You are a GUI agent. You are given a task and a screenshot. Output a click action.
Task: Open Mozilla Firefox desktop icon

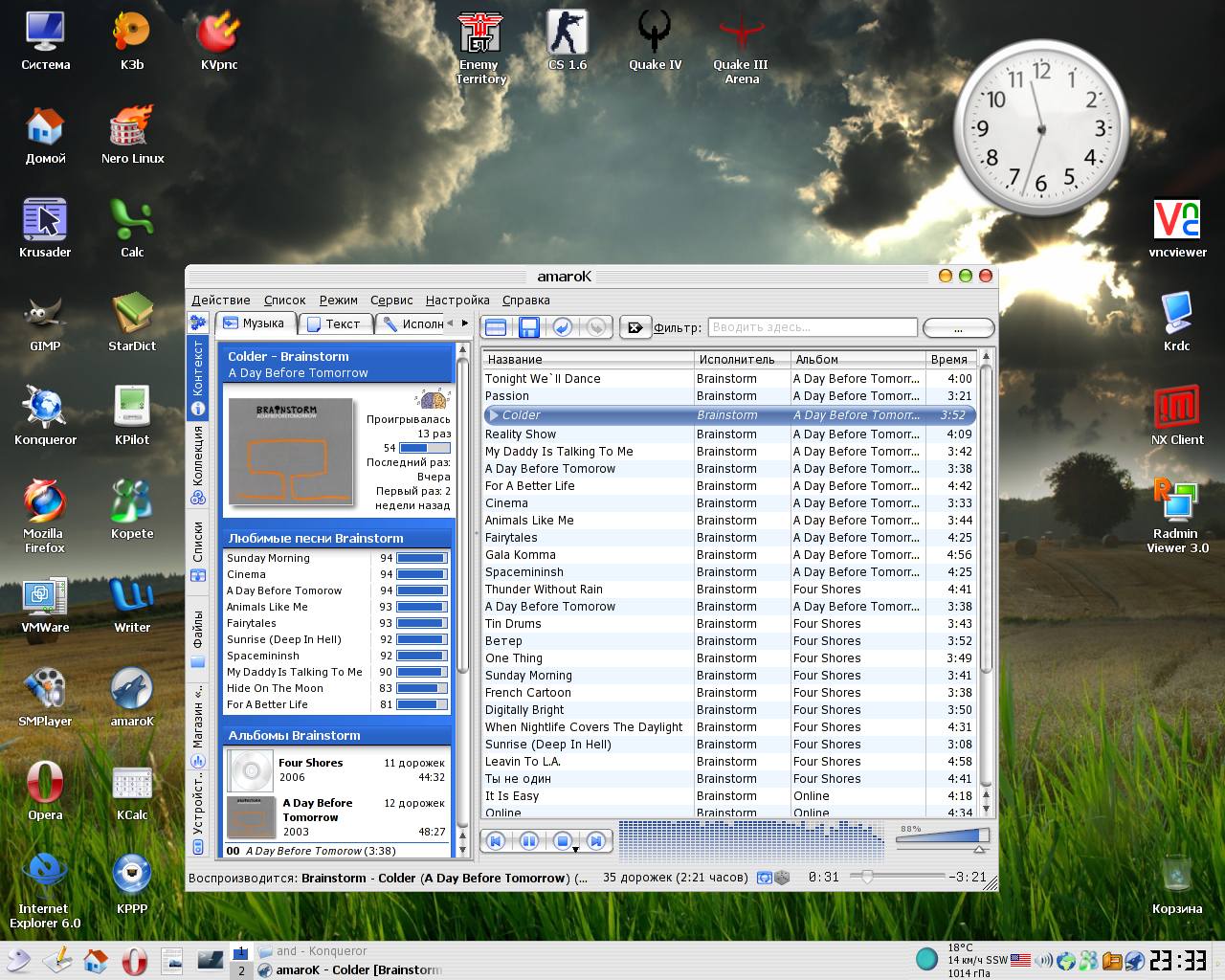coord(44,517)
